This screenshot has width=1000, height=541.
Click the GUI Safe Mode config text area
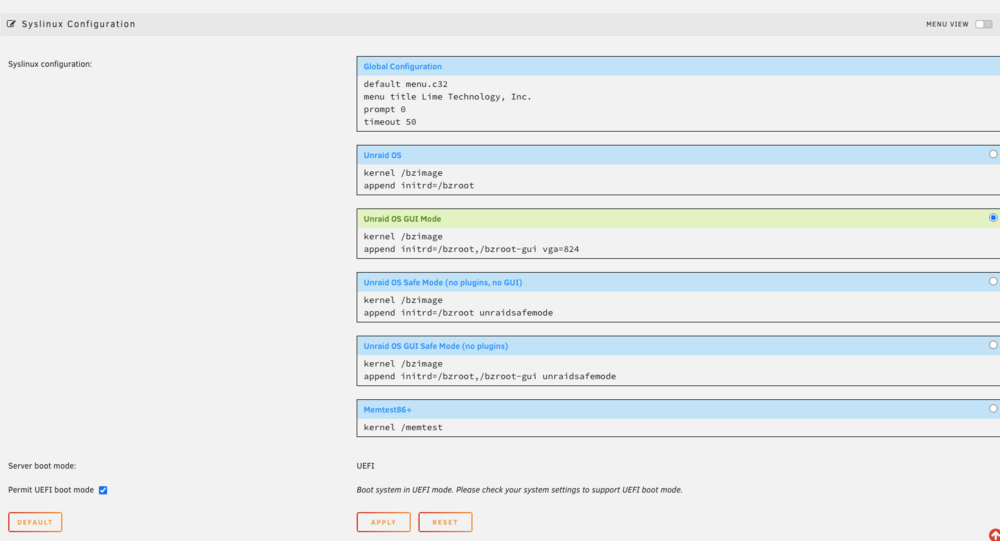[x=679, y=370]
